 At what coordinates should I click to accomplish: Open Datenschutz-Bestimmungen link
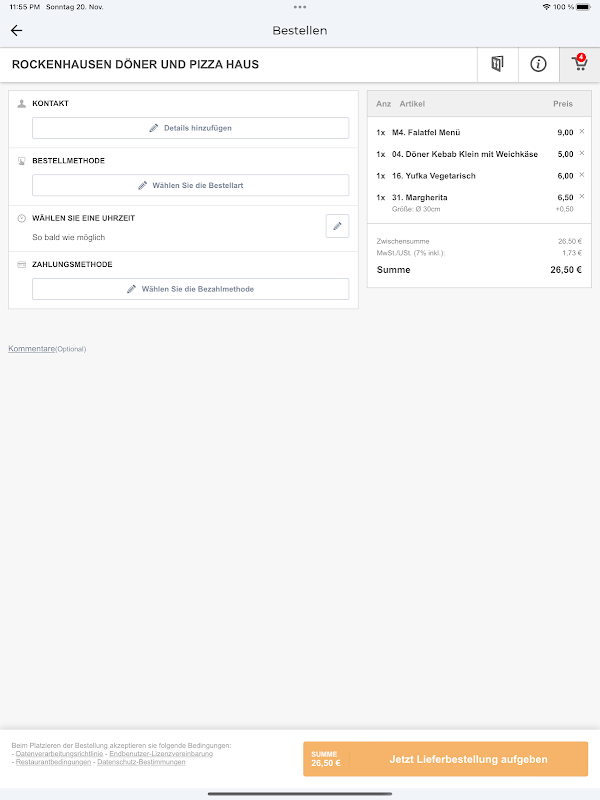click(x=141, y=762)
